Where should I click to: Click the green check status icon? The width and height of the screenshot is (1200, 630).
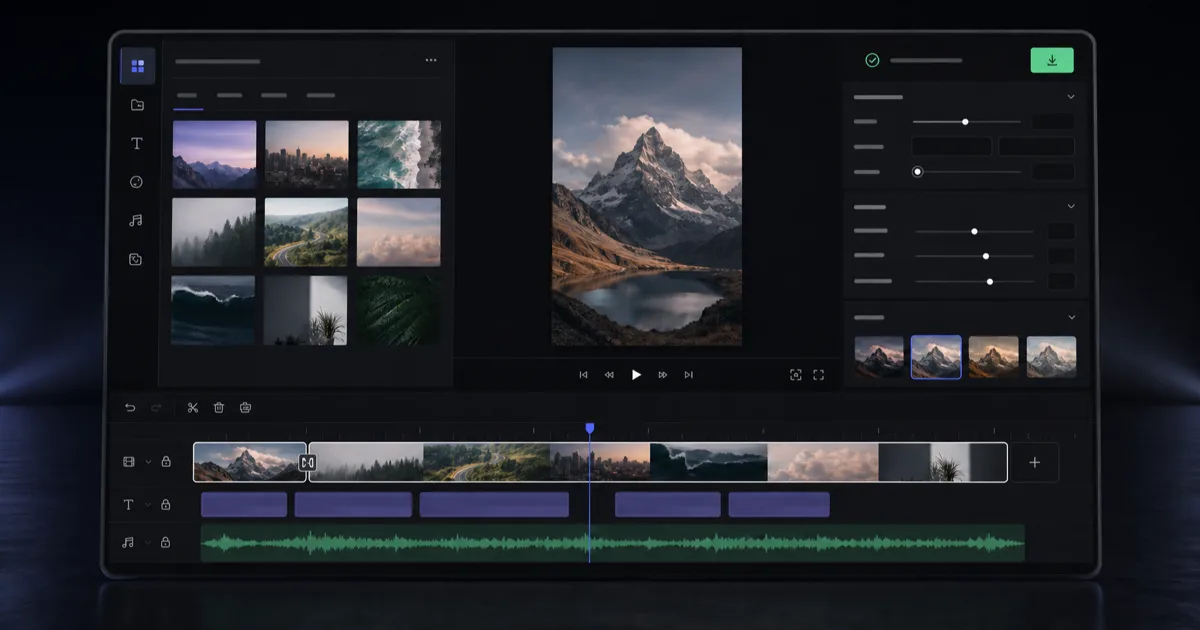coord(872,60)
